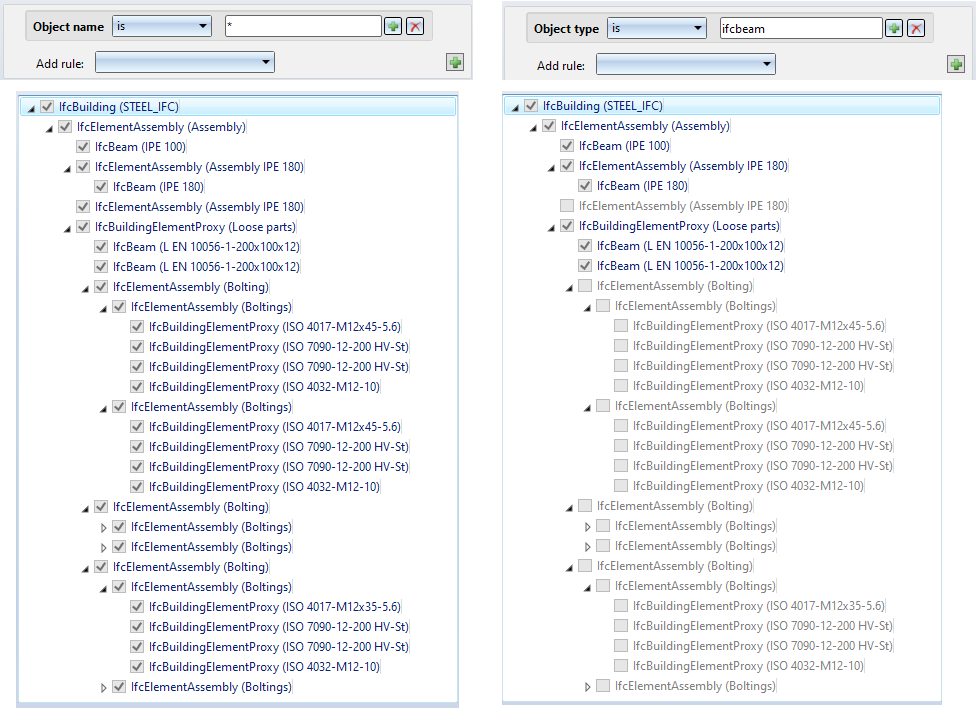
Task: Select IfcBeam (IPE 100) row in right tree
Action: [x=624, y=146]
